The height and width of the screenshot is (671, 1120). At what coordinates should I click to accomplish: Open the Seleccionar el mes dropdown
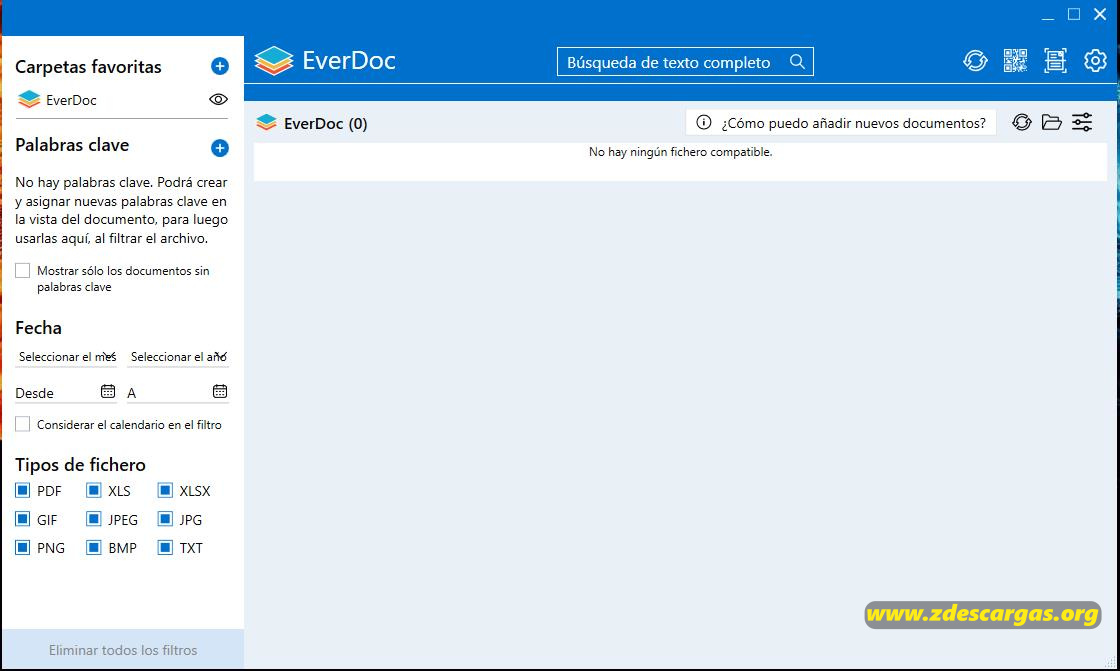(66, 357)
